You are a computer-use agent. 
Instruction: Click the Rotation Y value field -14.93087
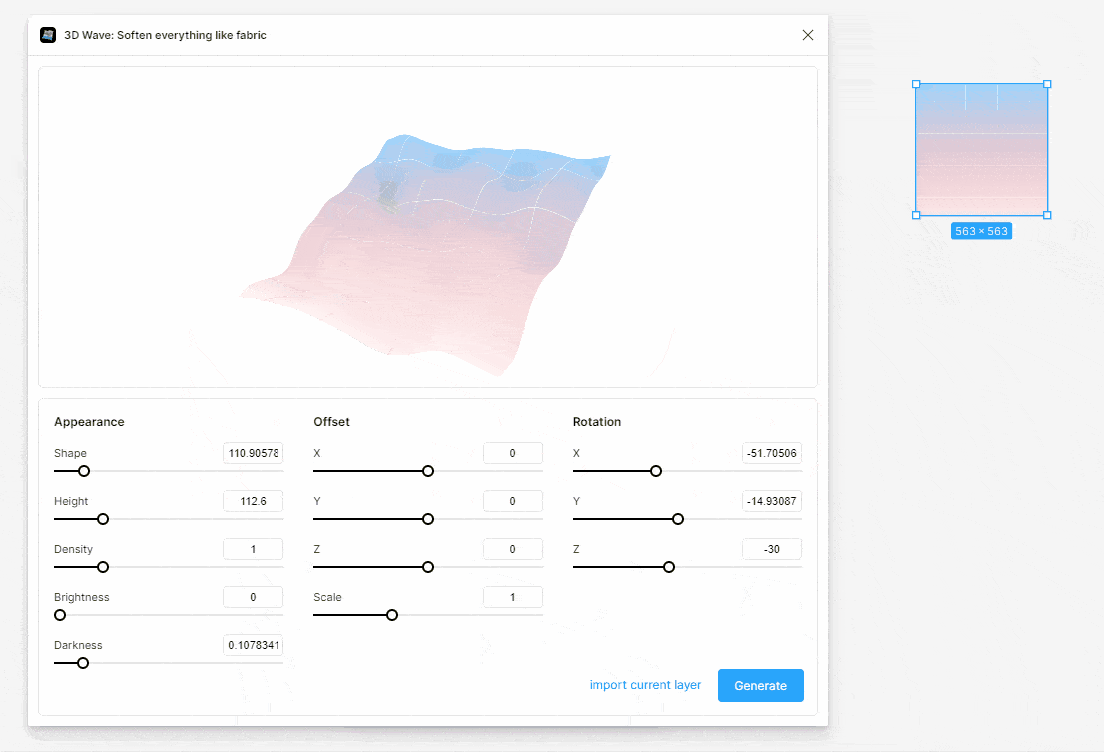point(772,501)
